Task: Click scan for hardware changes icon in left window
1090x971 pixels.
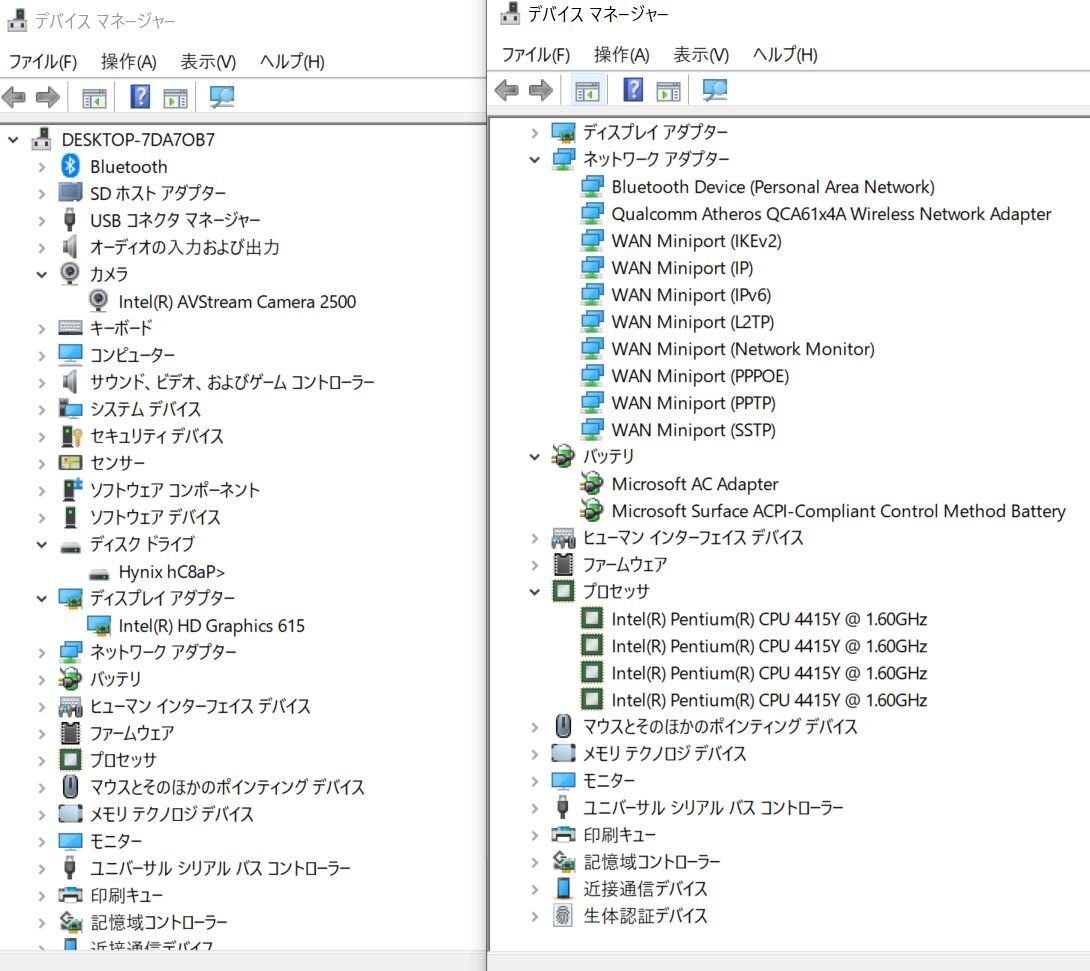Action: (222, 97)
